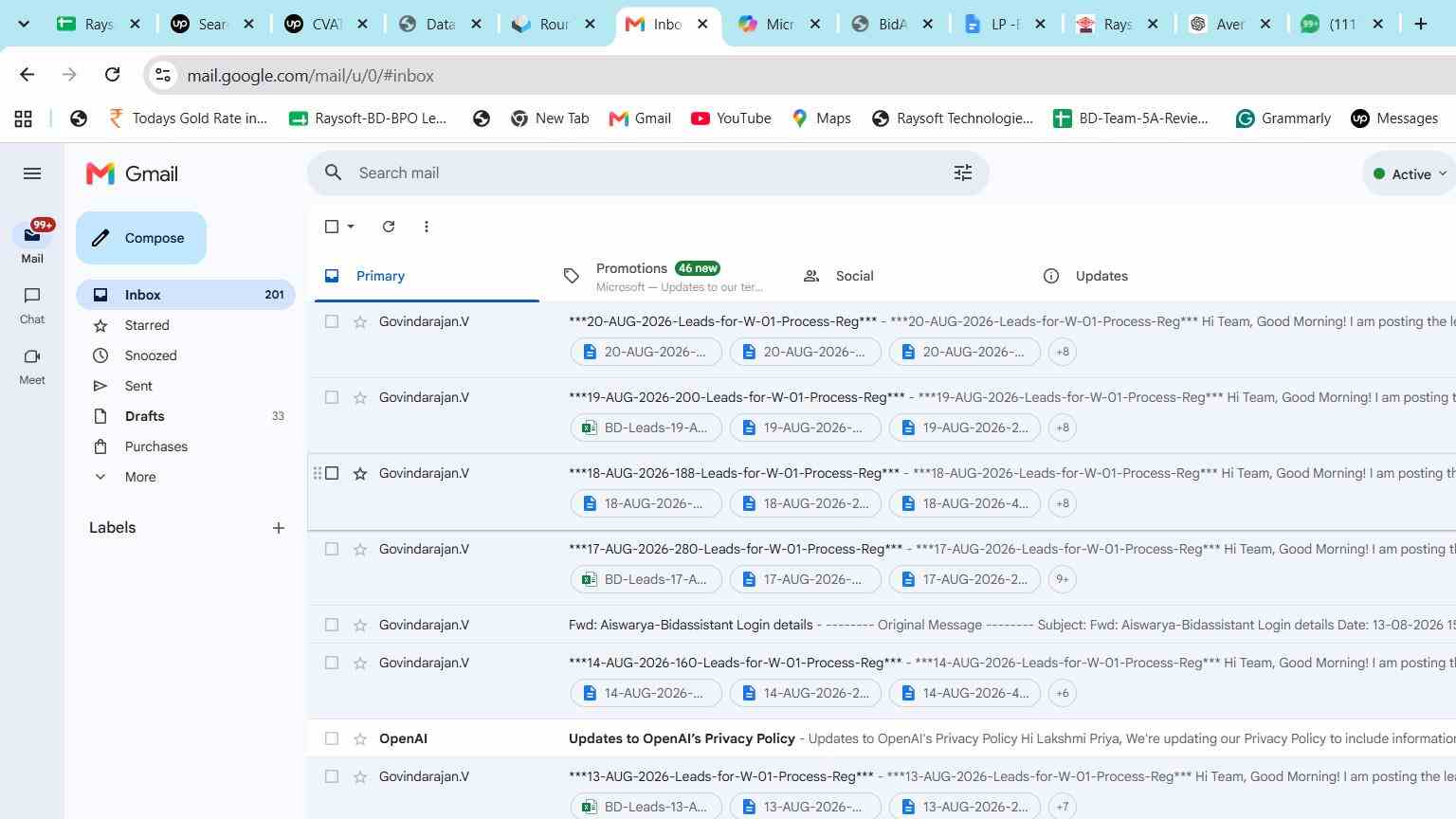The width and height of the screenshot is (1456, 819).
Task: Click the refresh inbox icon
Action: coord(389,227)
